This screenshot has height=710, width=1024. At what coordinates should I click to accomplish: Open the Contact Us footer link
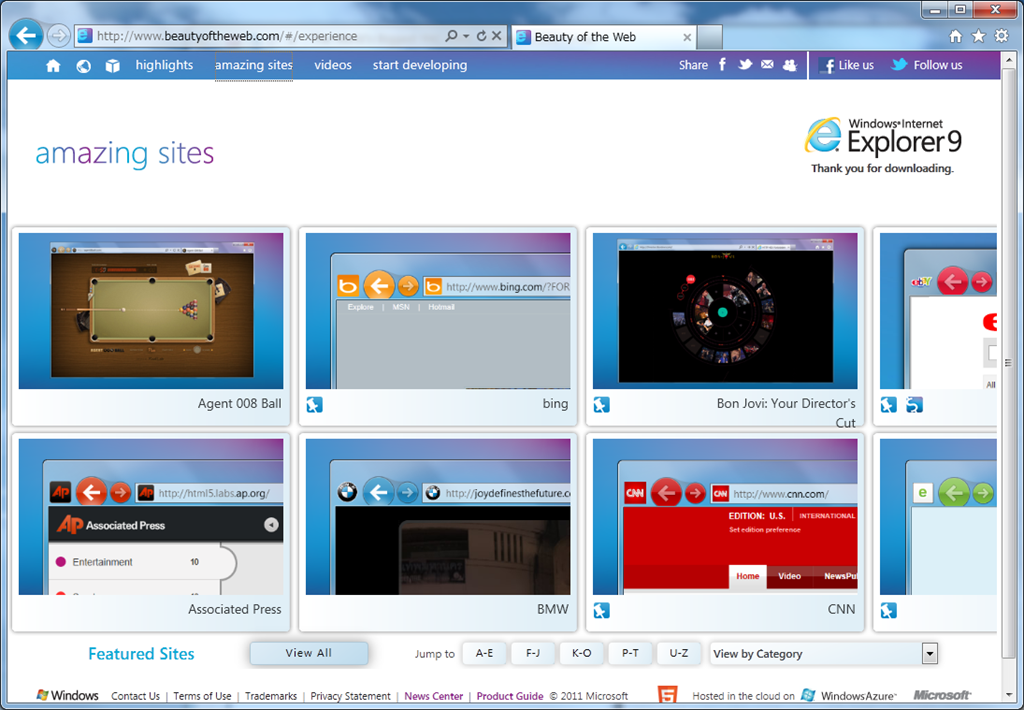coord(135,696)
